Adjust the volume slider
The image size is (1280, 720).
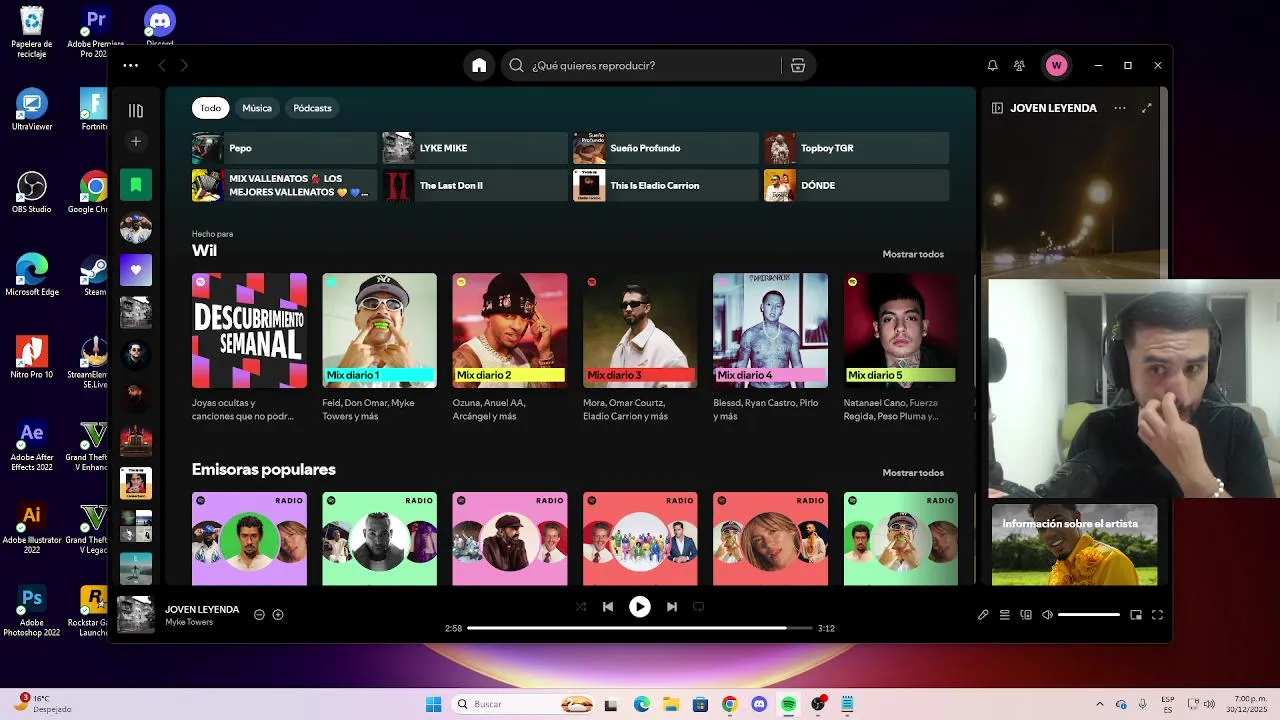(1088, 615)
